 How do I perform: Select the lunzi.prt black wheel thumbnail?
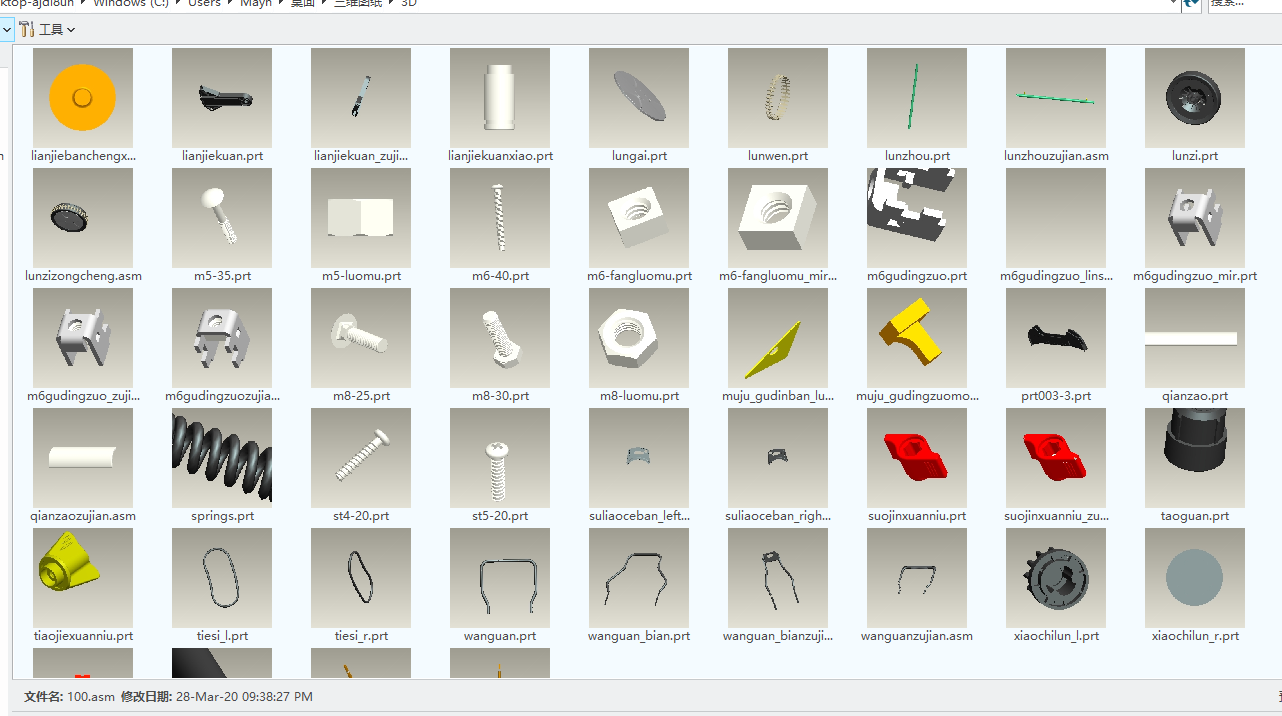[1195, 98]
